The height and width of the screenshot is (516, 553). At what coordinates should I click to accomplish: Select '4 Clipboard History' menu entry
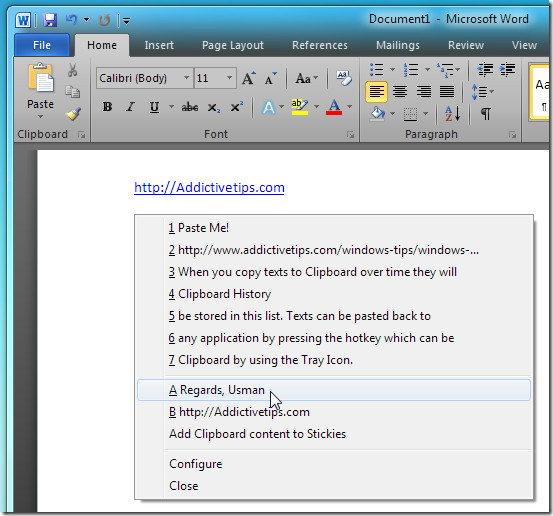coord(333,294)
